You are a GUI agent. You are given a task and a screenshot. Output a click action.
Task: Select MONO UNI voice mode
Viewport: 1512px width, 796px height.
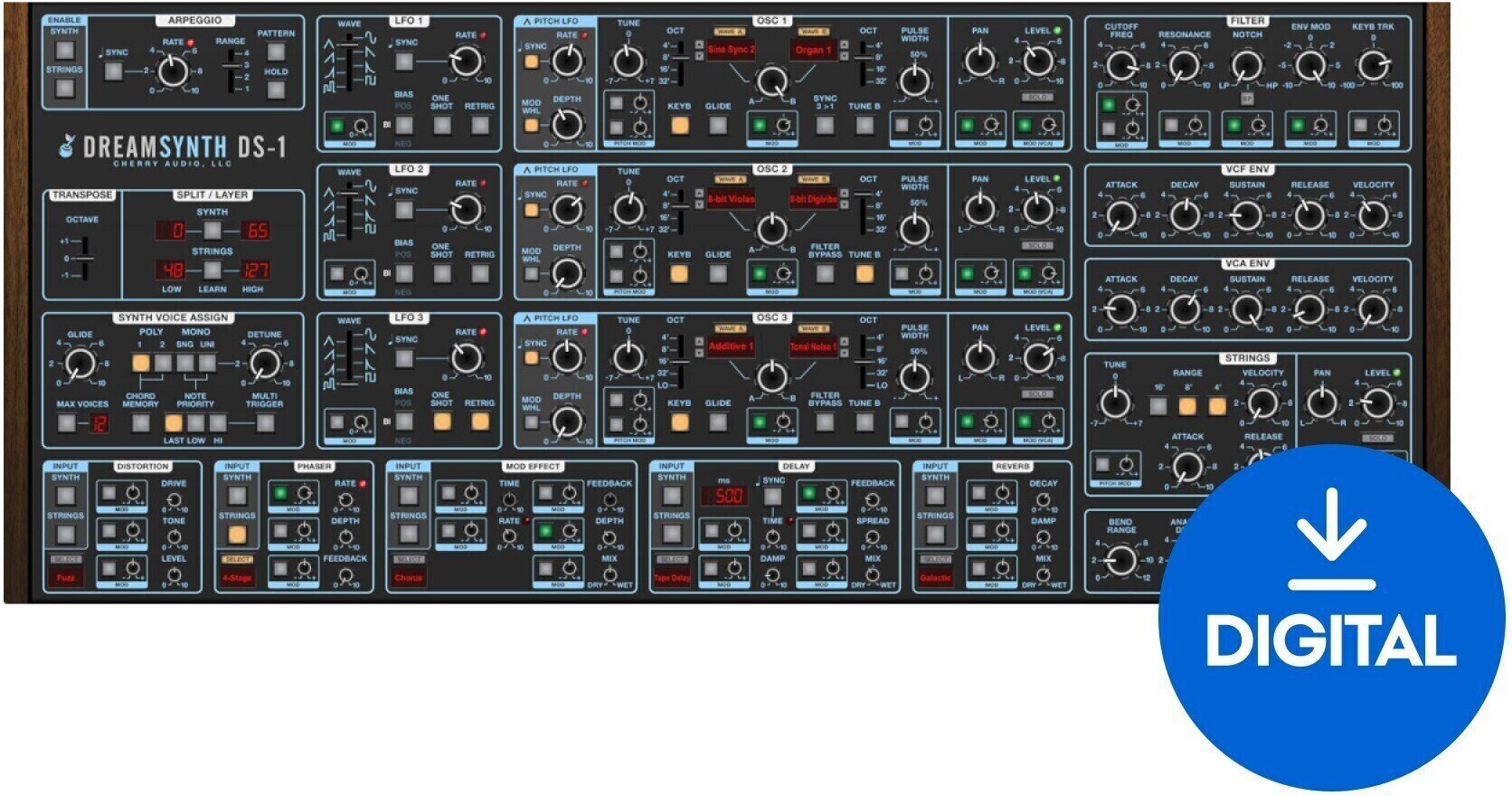[207, 364]
